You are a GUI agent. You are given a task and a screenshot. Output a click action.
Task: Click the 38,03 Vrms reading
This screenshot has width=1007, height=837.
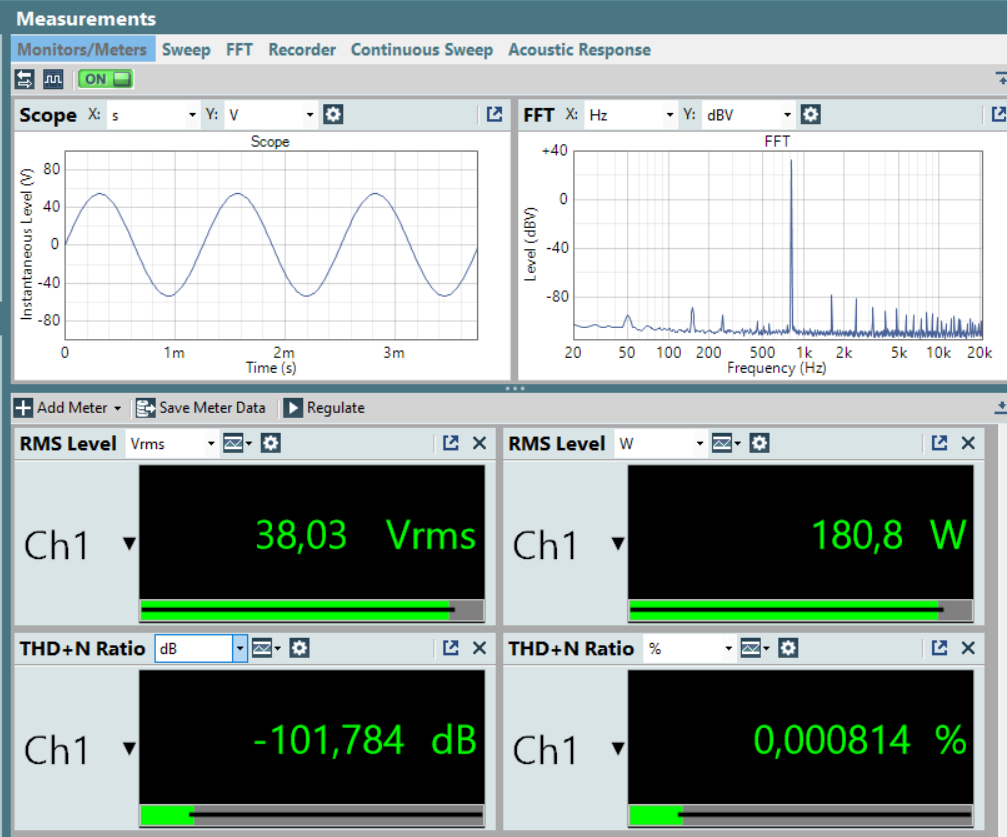[365, 534]
